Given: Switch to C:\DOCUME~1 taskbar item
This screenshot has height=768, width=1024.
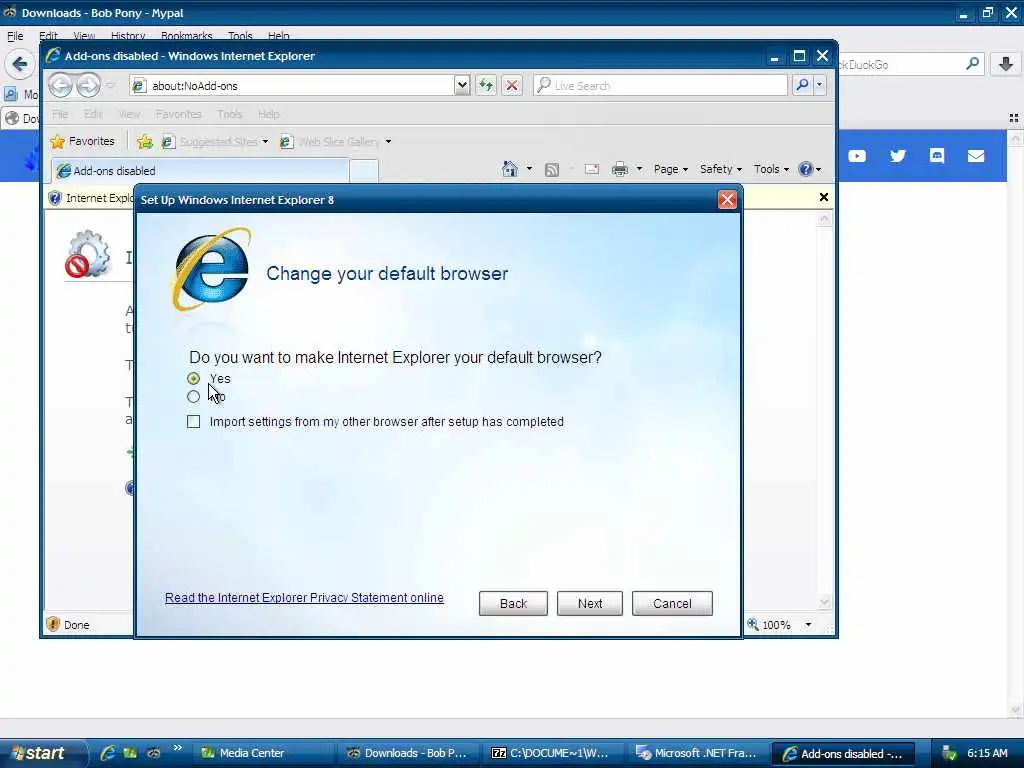Looking at the screenshot, I should click(554, 753).
